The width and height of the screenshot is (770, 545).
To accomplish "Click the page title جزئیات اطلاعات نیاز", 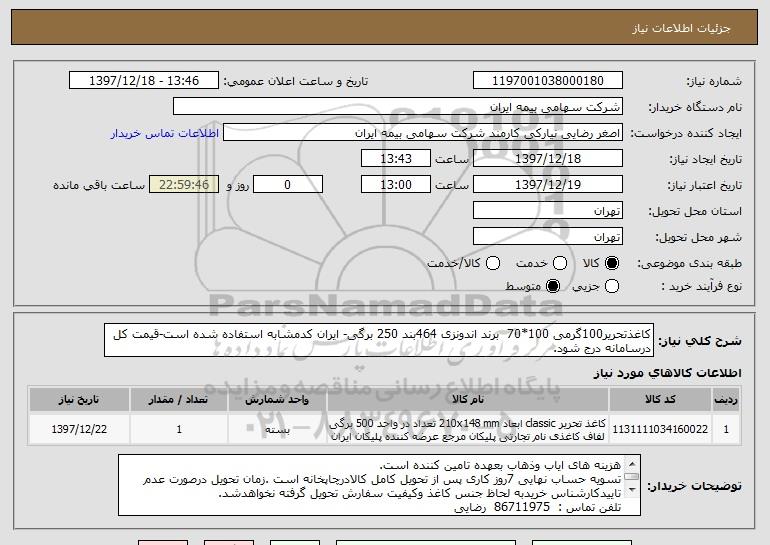I will click(x=681, y=28).
